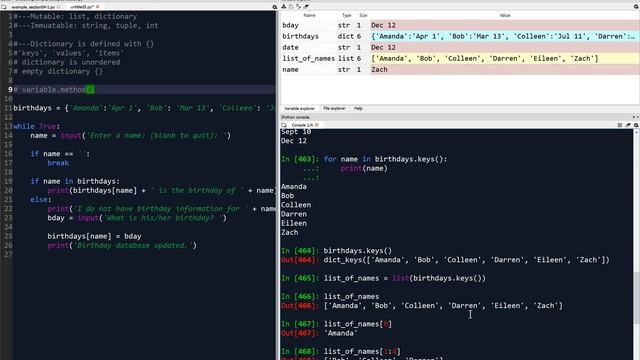Close the Console 1/A tab
This screenshot has height=360, width=640.
tap(317, 125)
